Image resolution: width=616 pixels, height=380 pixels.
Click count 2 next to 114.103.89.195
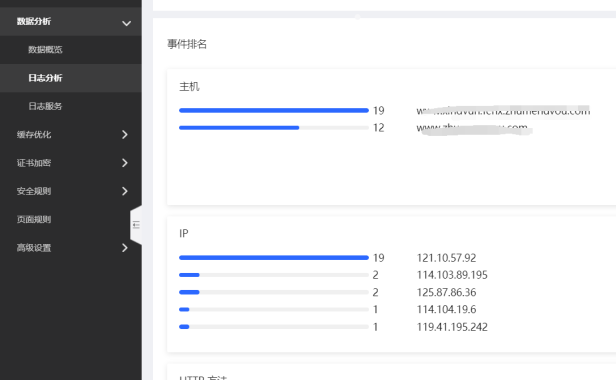pos(376,275)
